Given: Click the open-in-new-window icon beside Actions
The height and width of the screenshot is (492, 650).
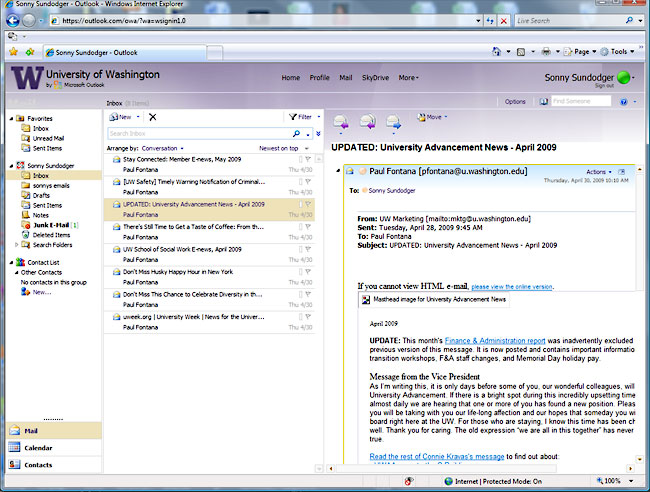Looking at the screenshot, I should pos(621,172).
